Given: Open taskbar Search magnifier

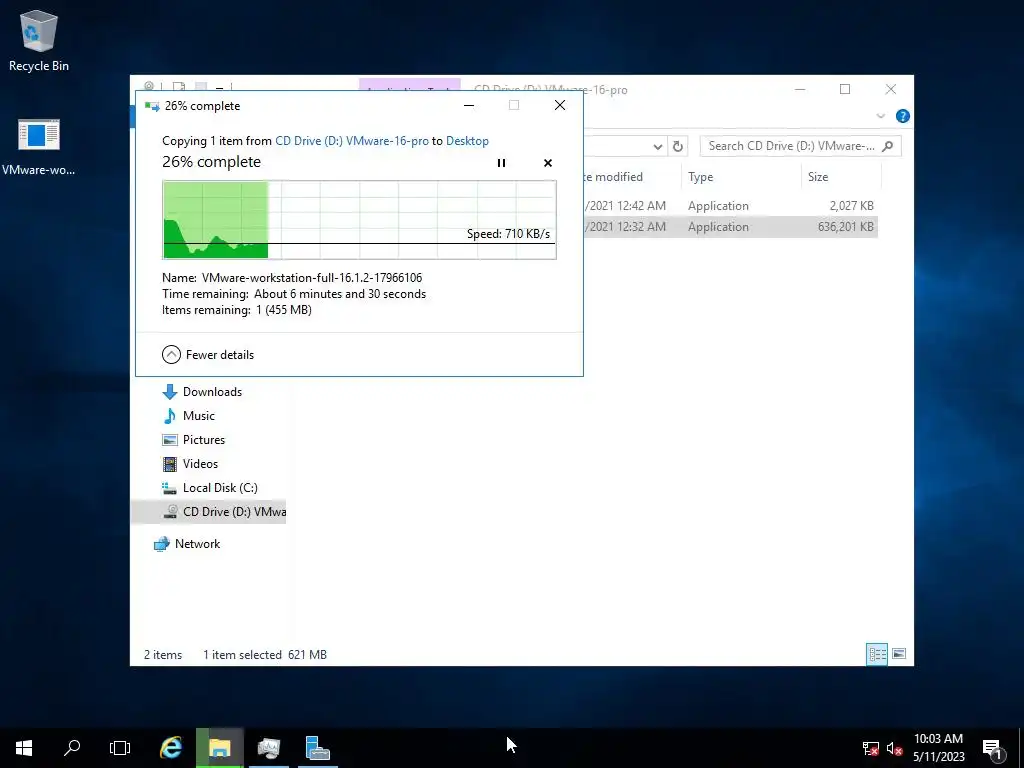Looking at the screenshot, I should pyautogui.click(x=72, y=748).
